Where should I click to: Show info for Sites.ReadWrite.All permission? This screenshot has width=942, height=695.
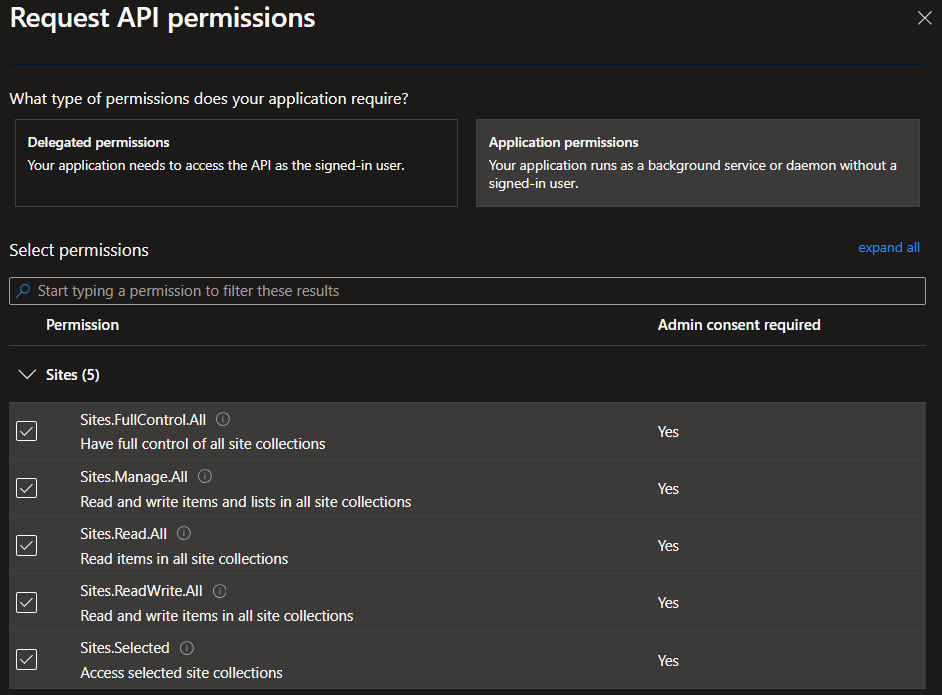click(x=219, y=591)
